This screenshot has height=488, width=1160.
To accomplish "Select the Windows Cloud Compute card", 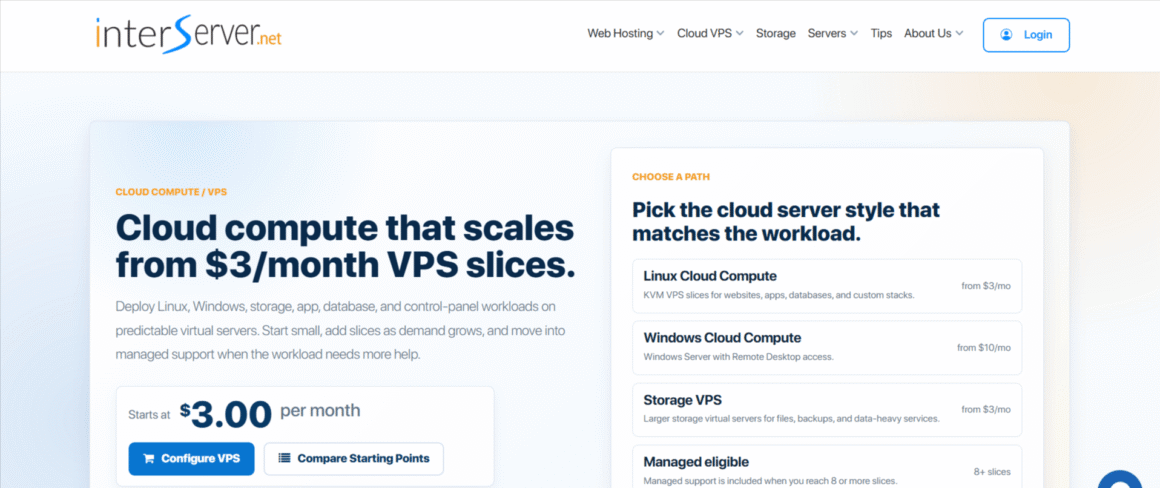I will 826,348.
